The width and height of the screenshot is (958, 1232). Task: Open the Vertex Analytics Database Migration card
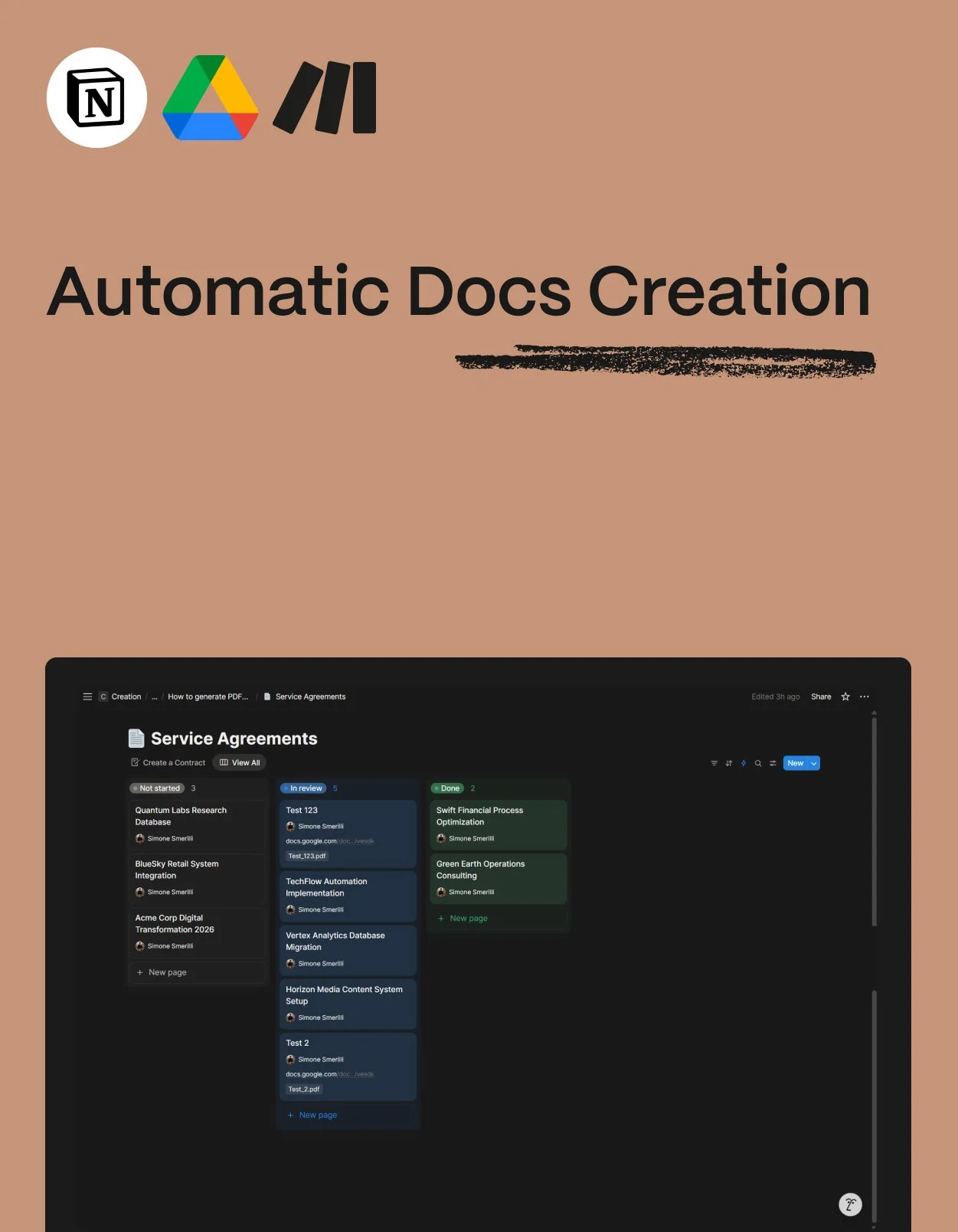coord(348,950)
